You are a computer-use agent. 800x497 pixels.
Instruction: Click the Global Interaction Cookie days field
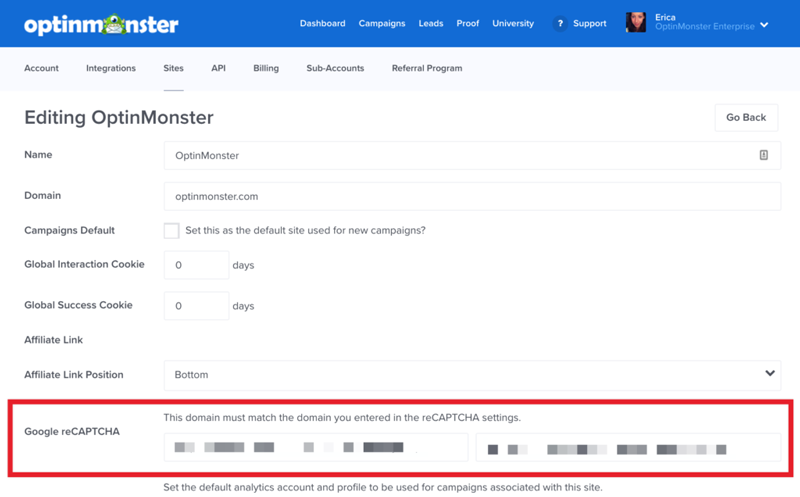click(196, 265)
